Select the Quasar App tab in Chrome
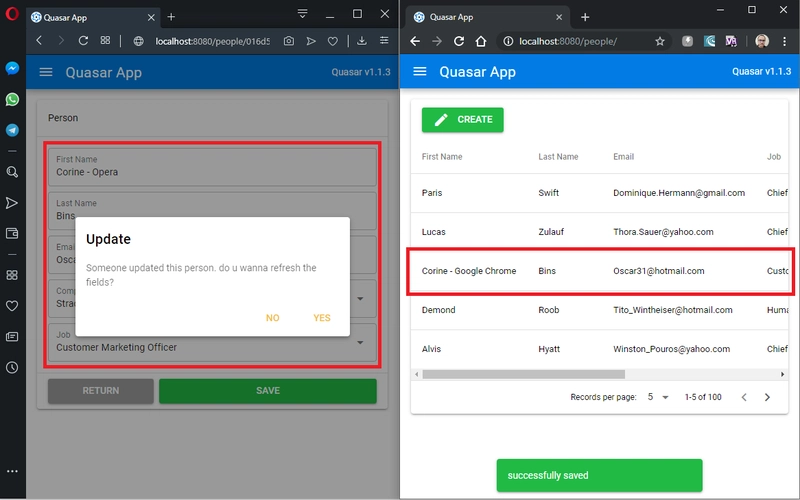 tap(485, 17)
